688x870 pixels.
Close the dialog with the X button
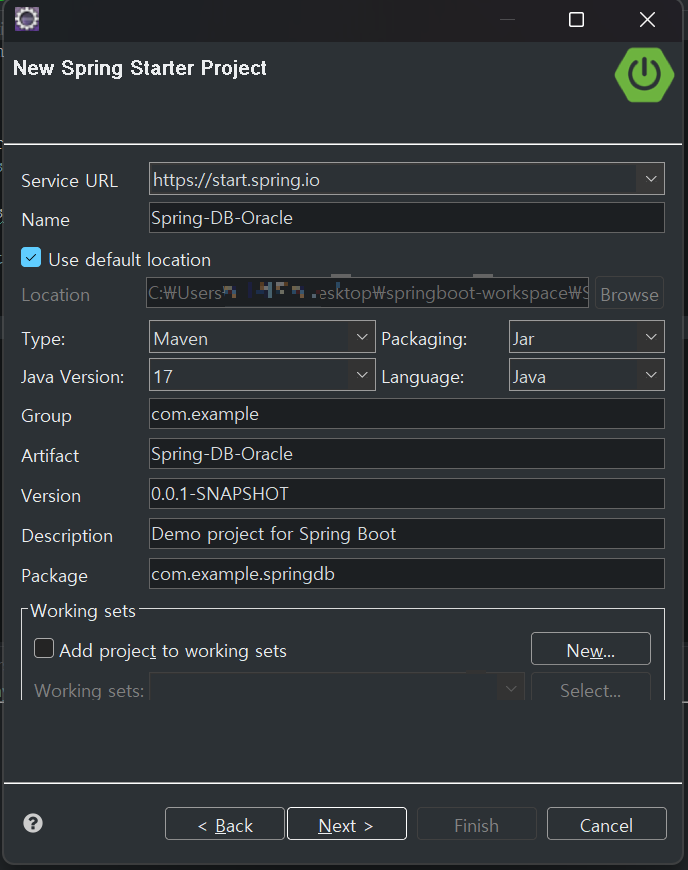click(647, 20)
